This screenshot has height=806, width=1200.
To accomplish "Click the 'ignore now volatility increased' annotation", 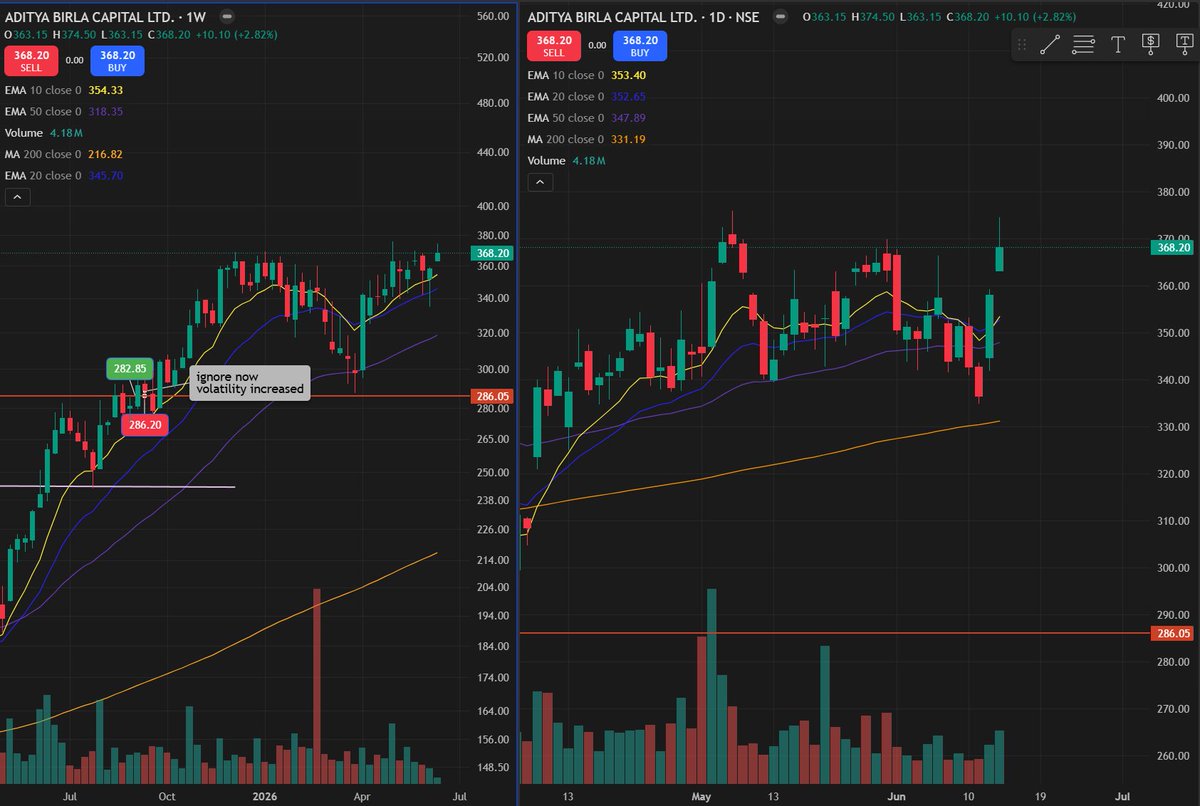I will coord(250,383).
